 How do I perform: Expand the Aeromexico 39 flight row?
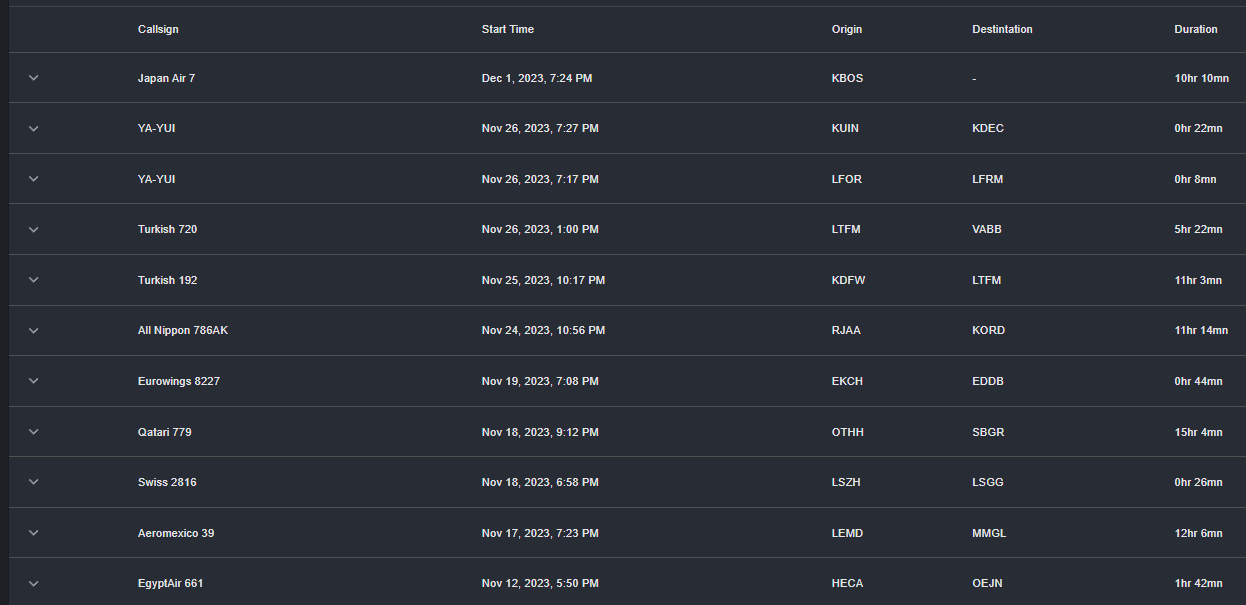coord(33,533)
